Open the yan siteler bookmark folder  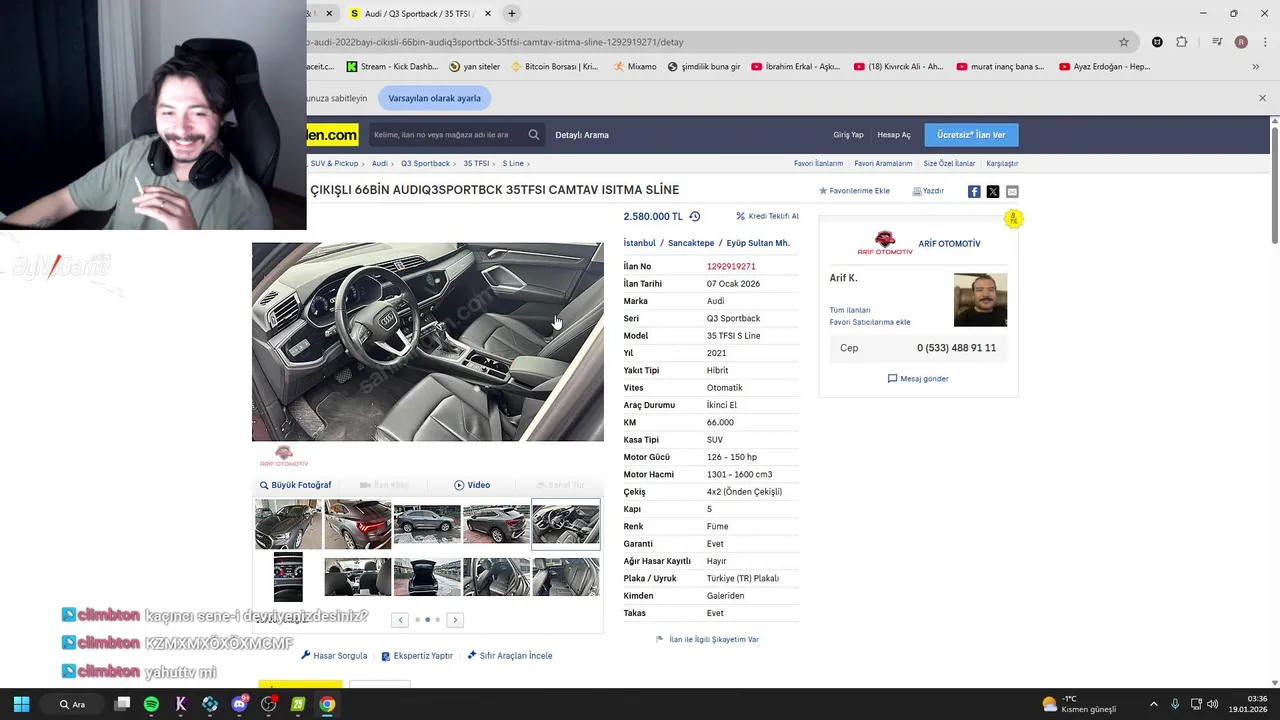(x=474, y=67)
